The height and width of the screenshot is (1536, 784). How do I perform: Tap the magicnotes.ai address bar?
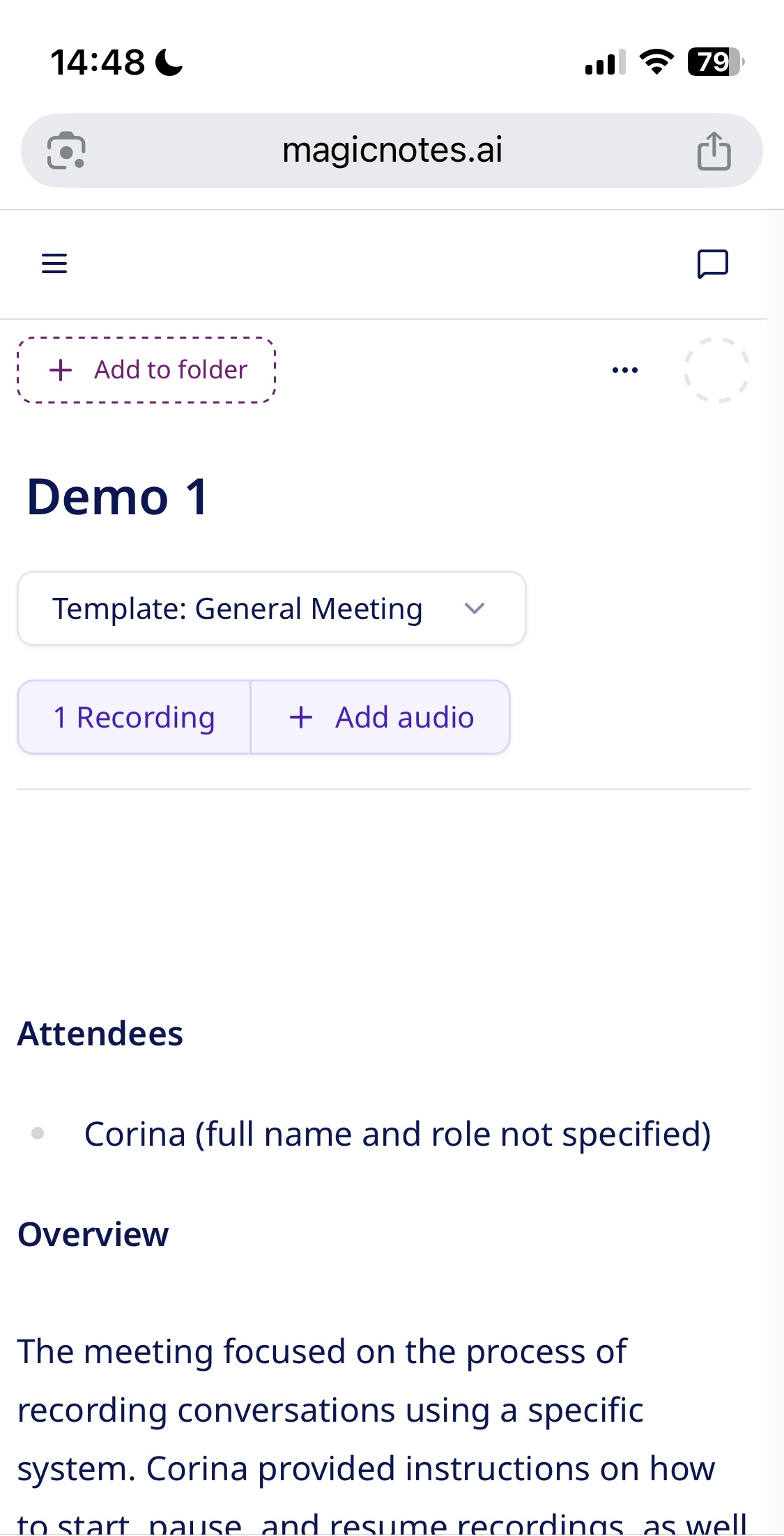(x=392, y=151)
